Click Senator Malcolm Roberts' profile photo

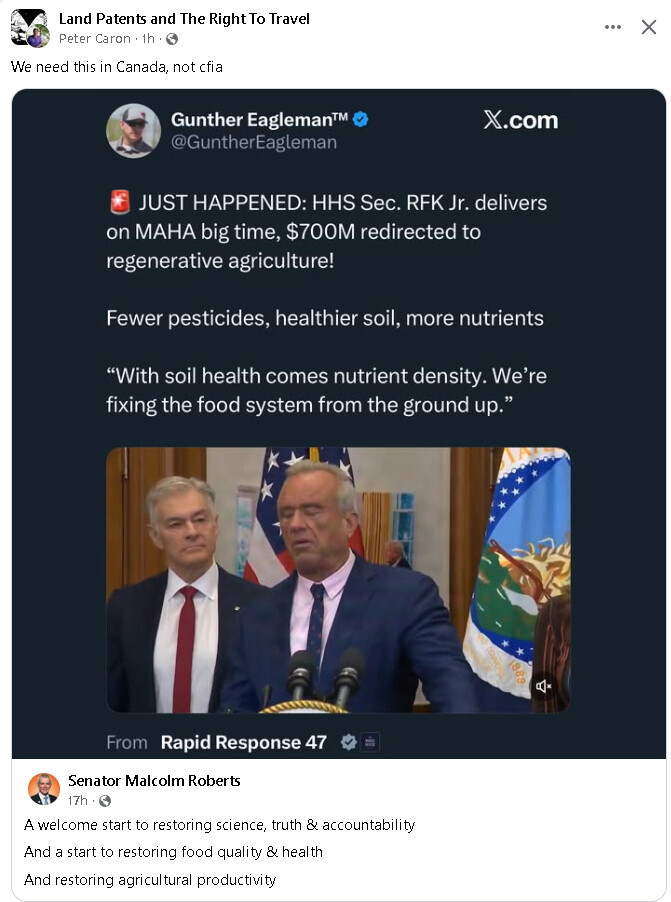pos(41,787)
